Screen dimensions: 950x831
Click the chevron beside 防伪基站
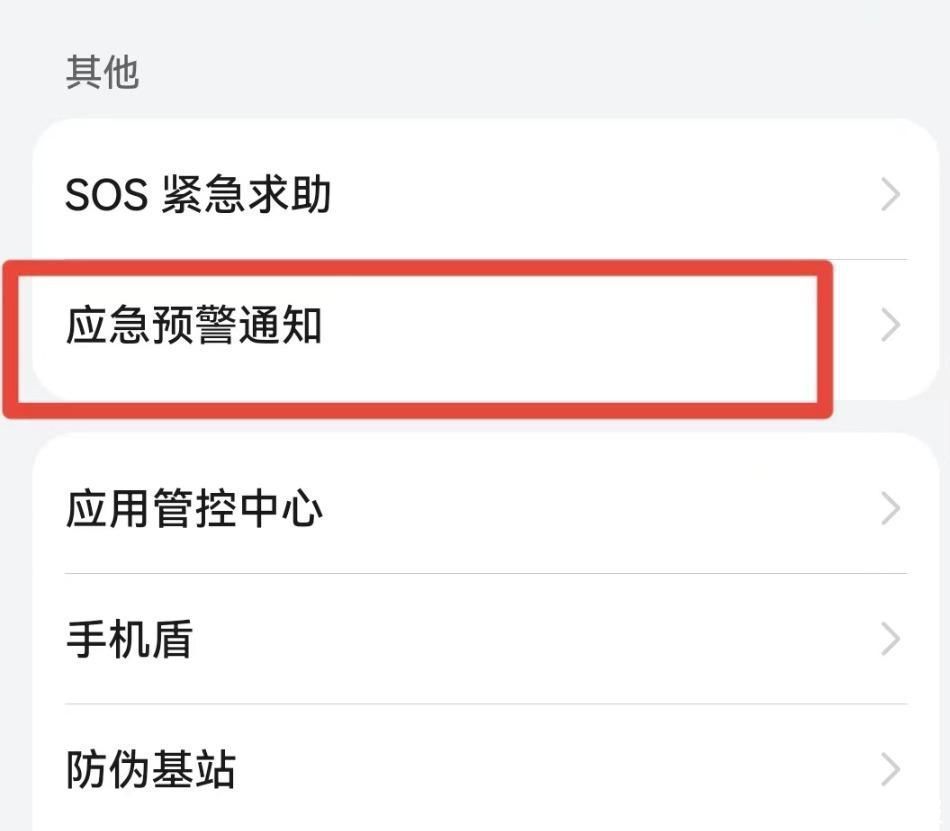point(888,769)
